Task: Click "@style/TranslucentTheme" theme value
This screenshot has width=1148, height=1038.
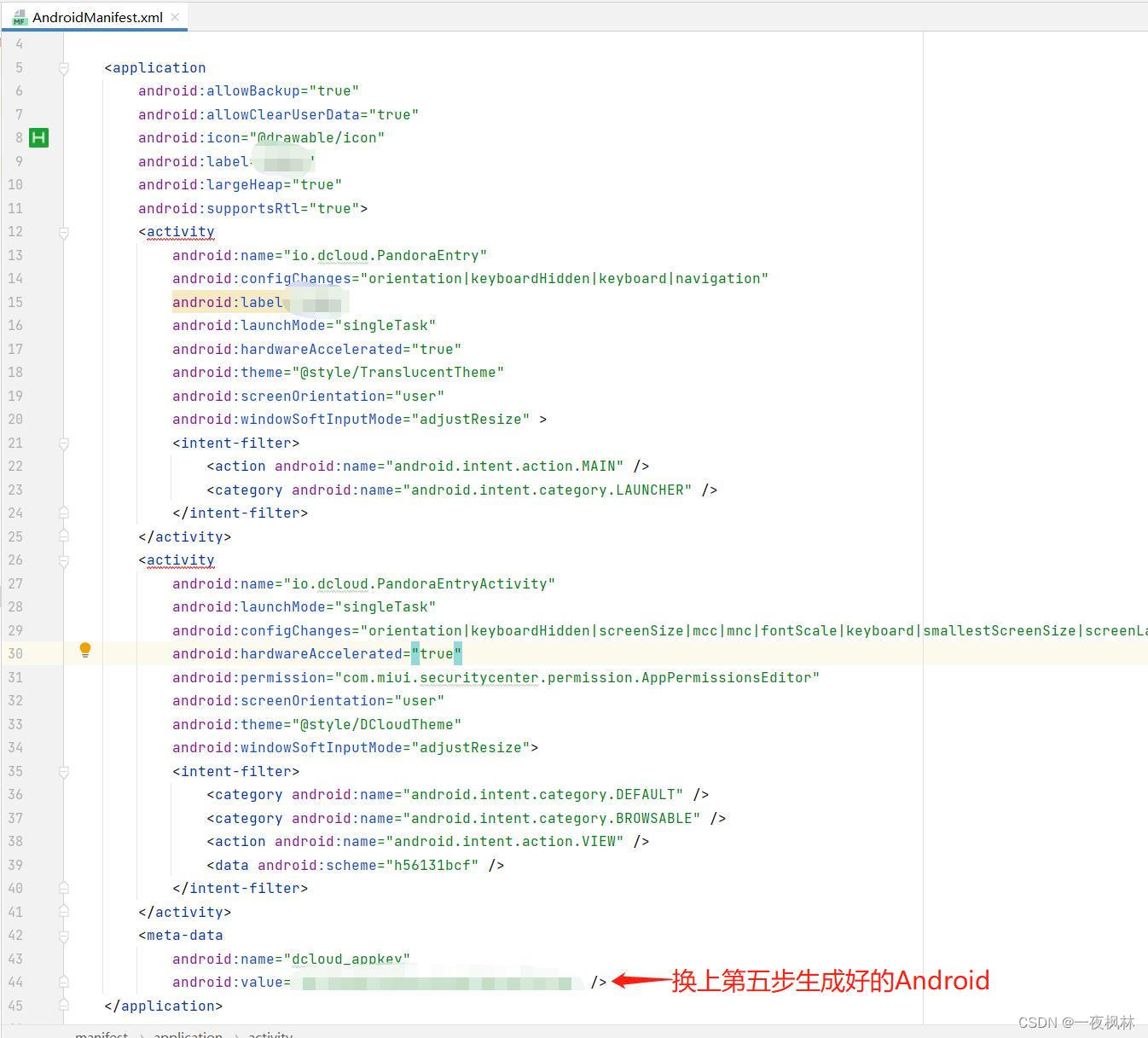Action: tap(398, 372)
